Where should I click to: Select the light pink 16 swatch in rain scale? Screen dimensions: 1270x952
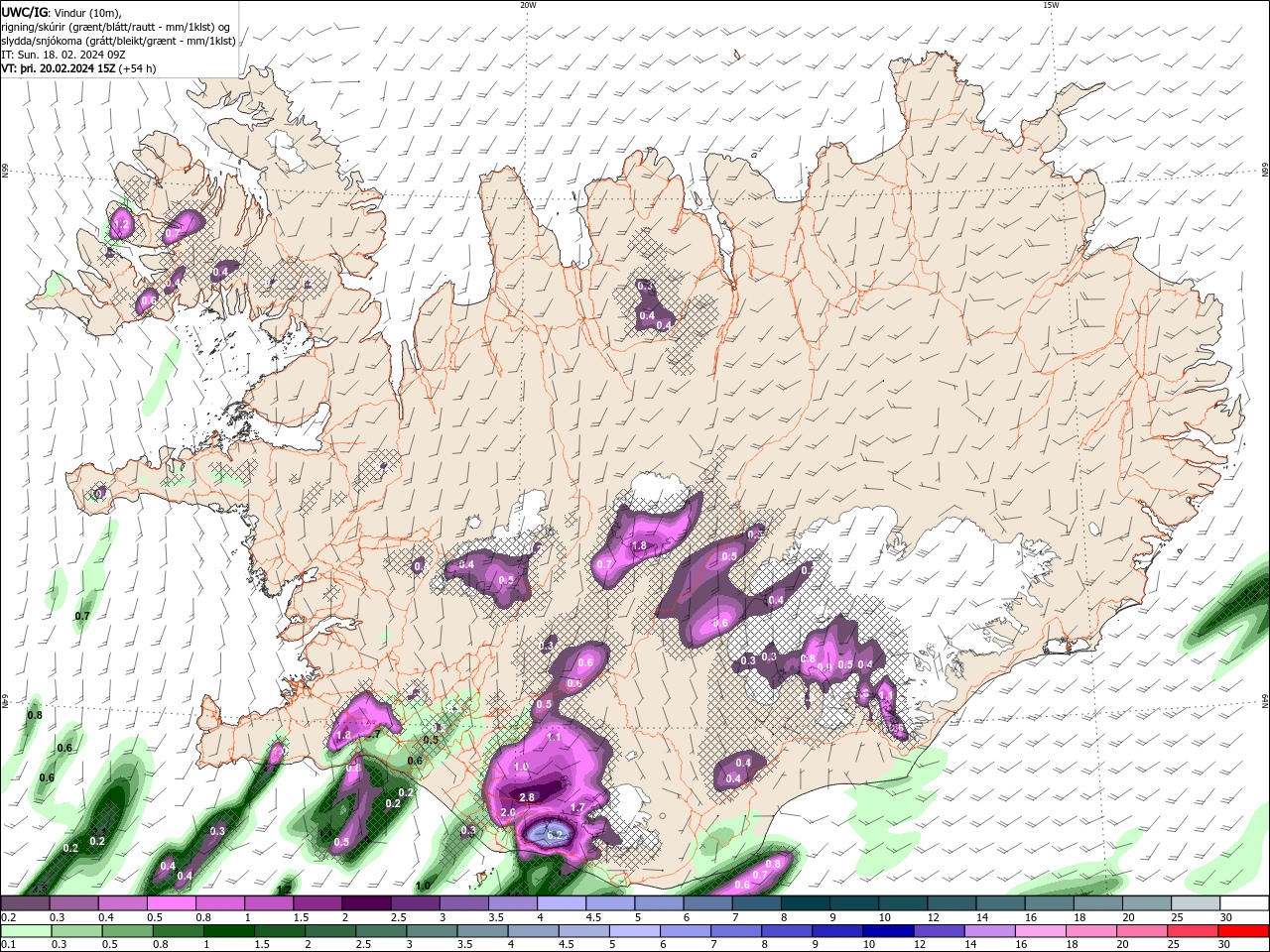click(x=1042, y=931)
